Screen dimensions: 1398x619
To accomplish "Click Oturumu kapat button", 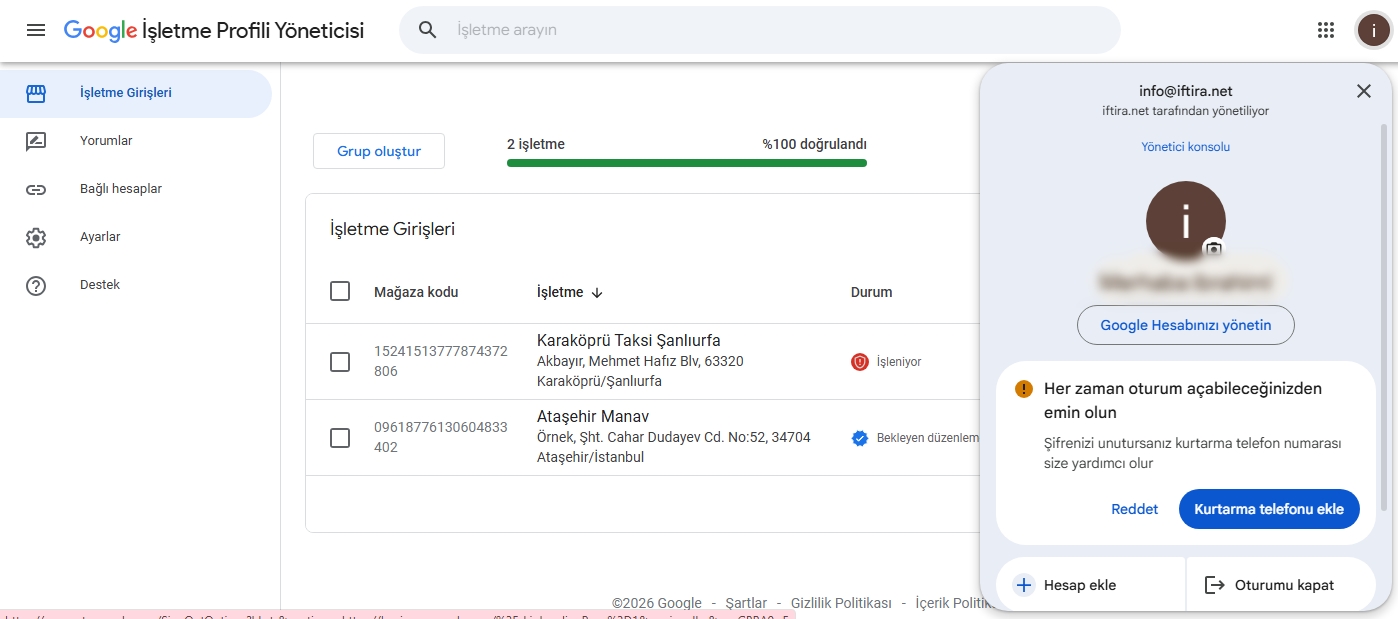I will pos(1282,585).
